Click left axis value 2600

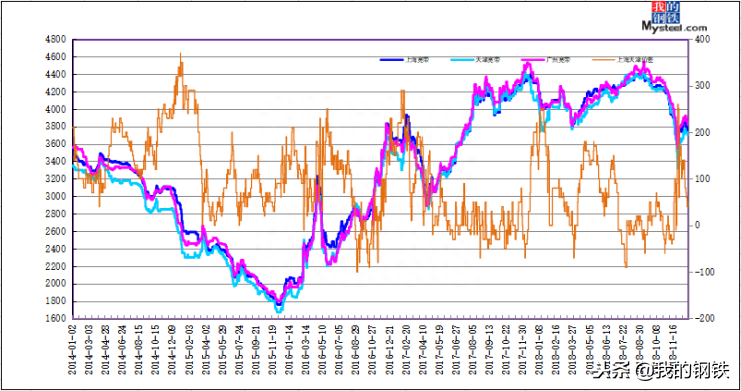[x=55, y=232]
